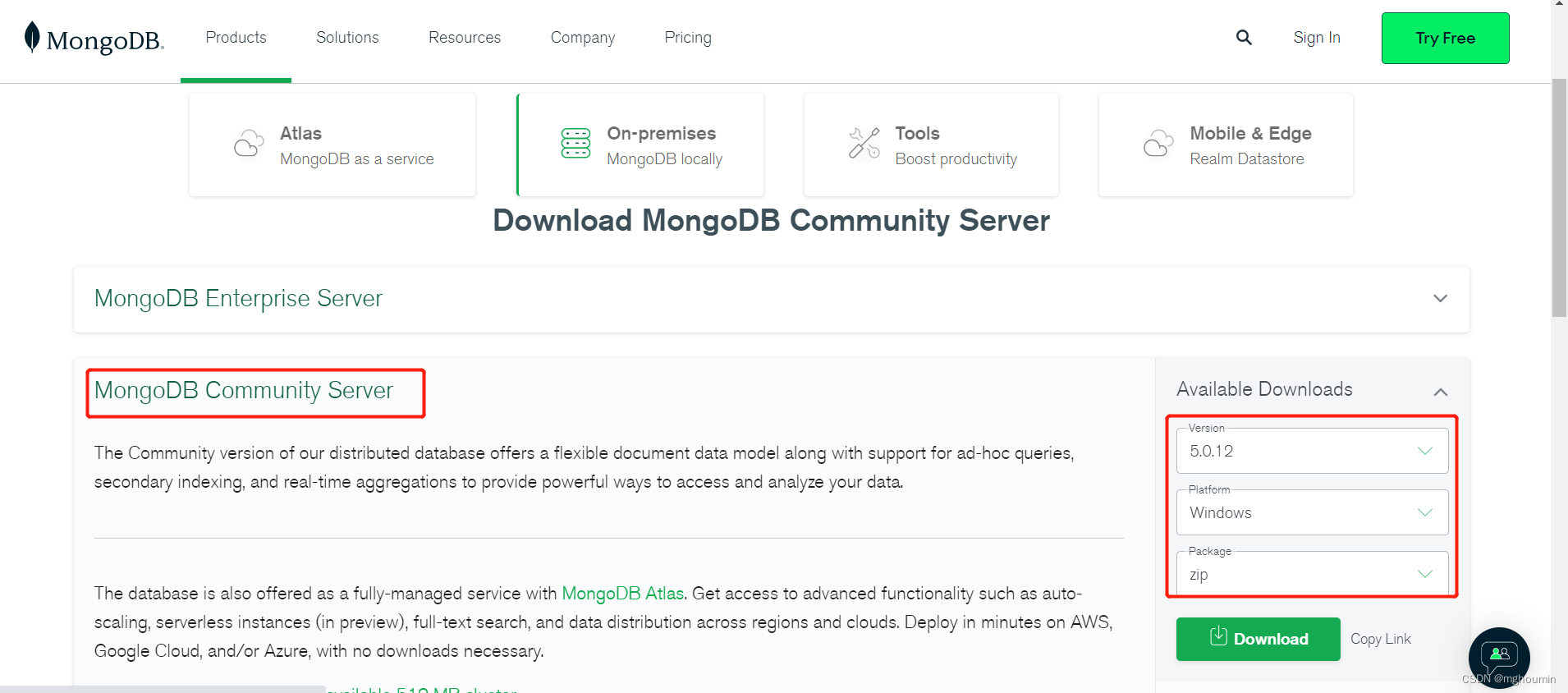This screenshot has height=693, width=1568.
Task: Open the Products menu
Action: point(236,38)
